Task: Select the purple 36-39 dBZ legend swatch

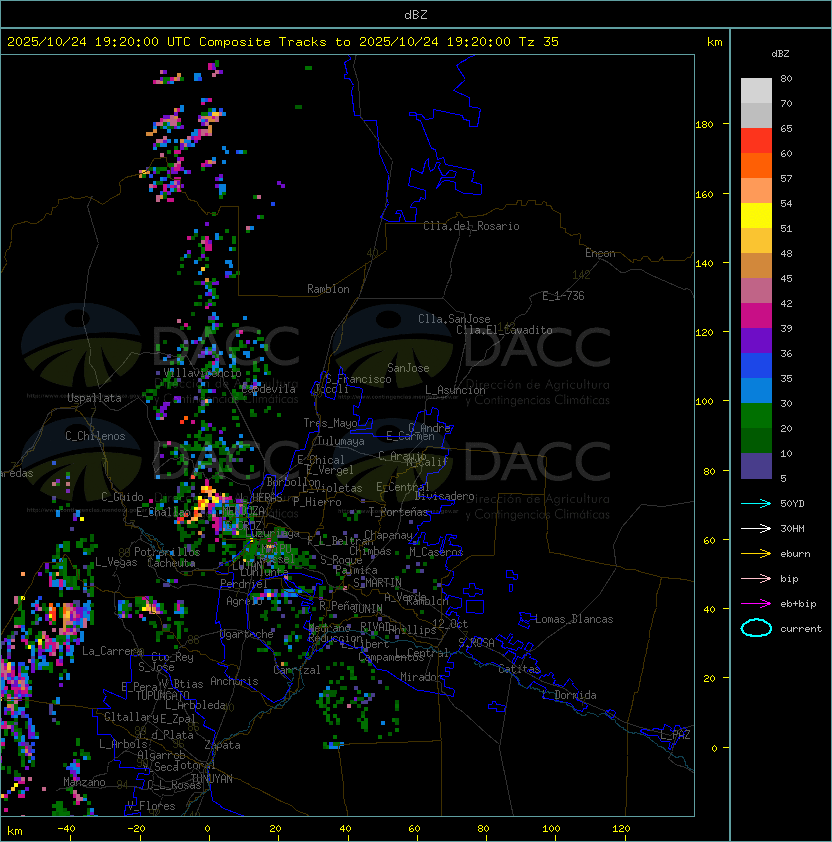Action: click(x=756, y=340)
